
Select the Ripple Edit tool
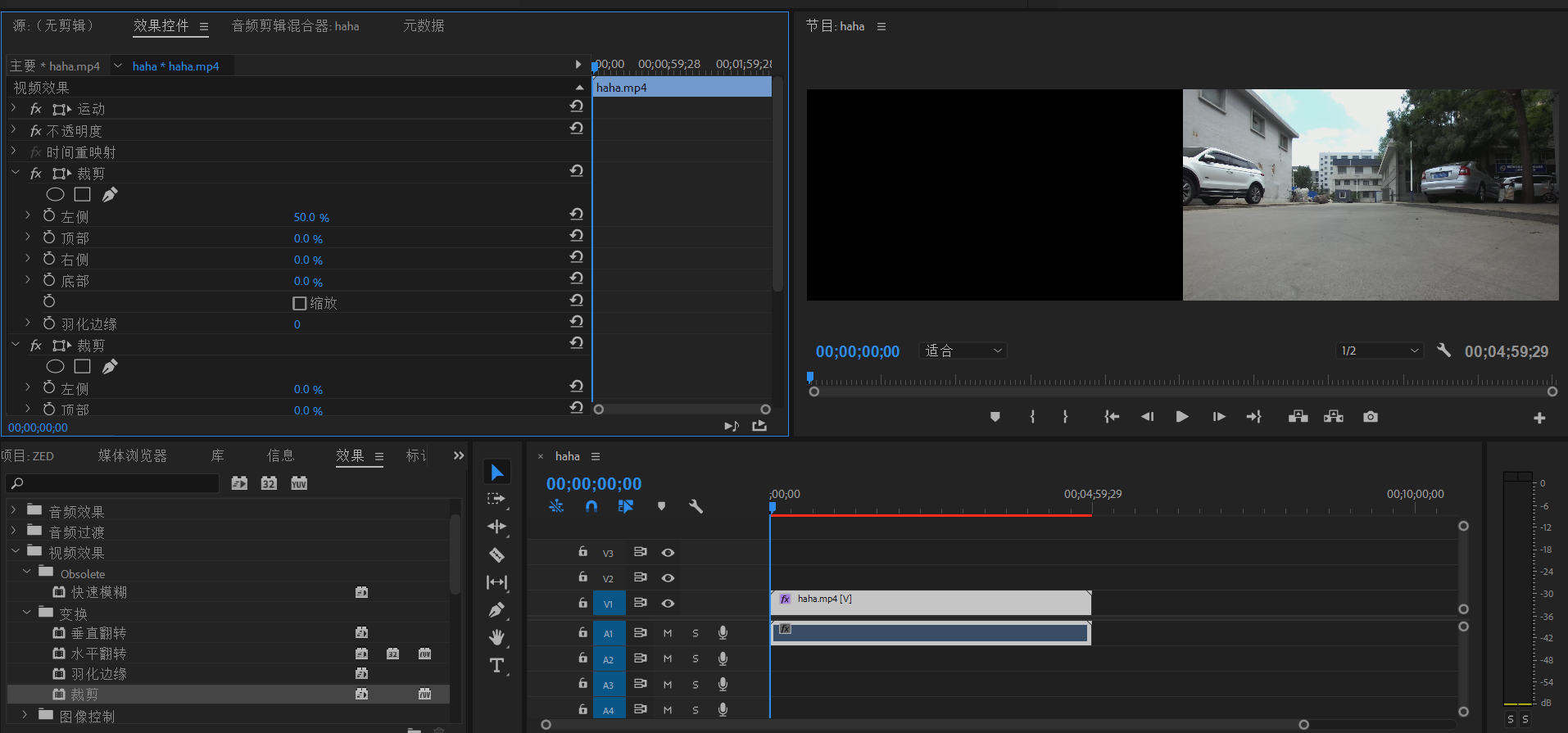496,527
